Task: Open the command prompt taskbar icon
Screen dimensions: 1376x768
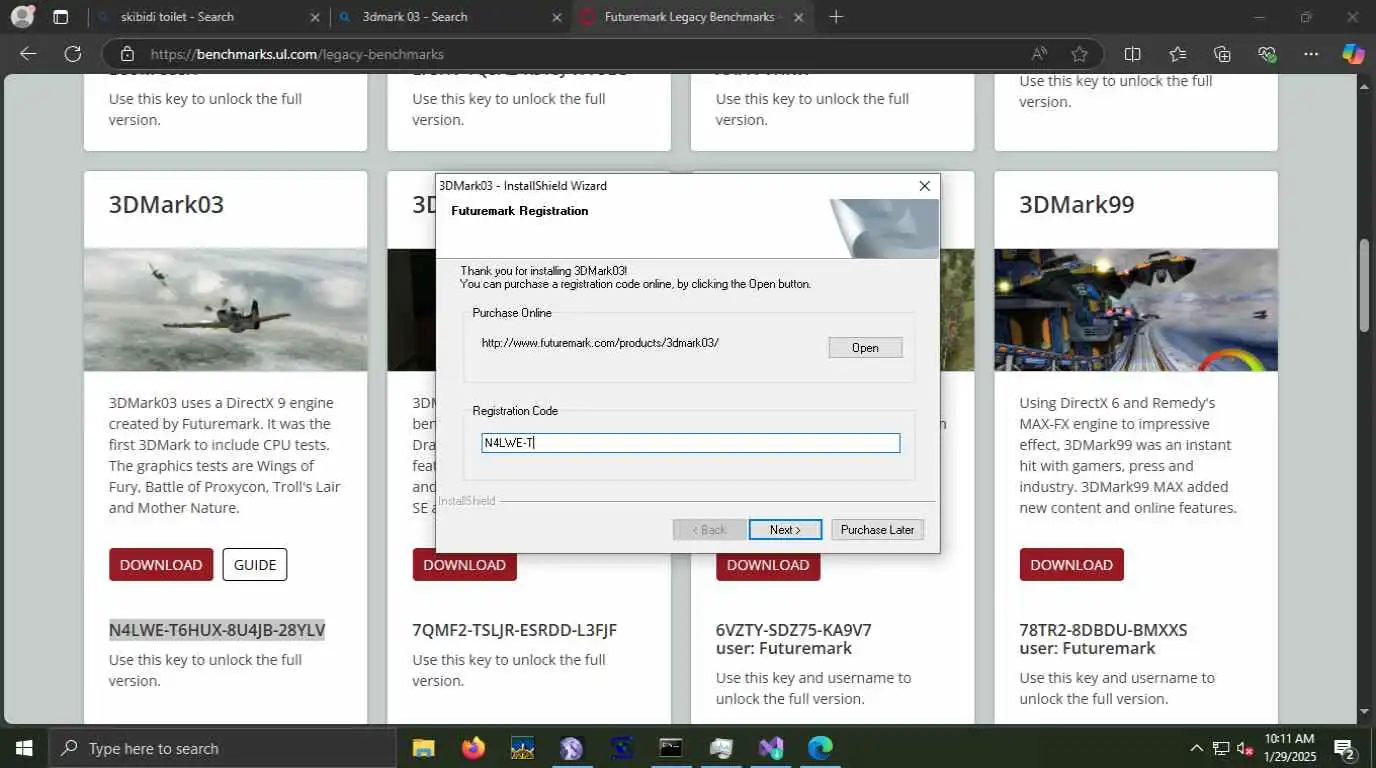Action: tap(671, 748)
